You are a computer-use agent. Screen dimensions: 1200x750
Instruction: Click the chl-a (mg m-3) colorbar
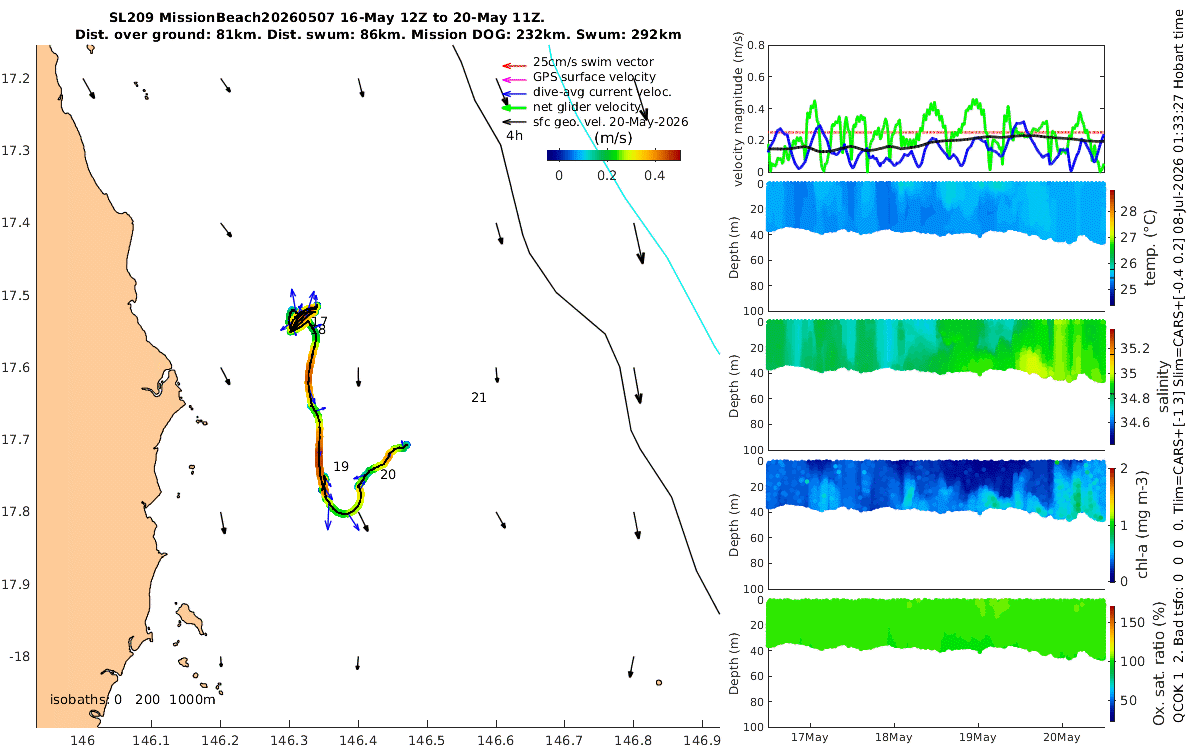pyautogui.click(x=1112, y=523)
